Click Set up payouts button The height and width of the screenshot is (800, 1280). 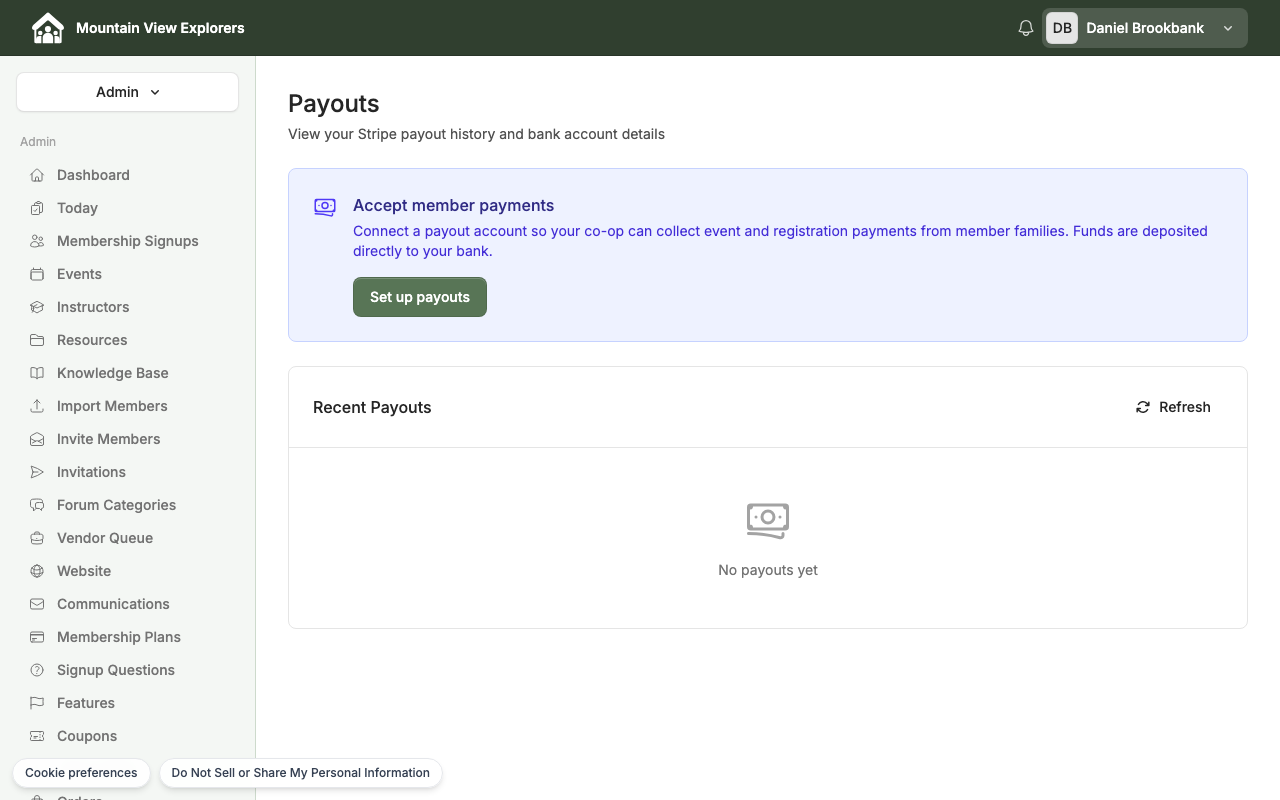tap(420, 297)
